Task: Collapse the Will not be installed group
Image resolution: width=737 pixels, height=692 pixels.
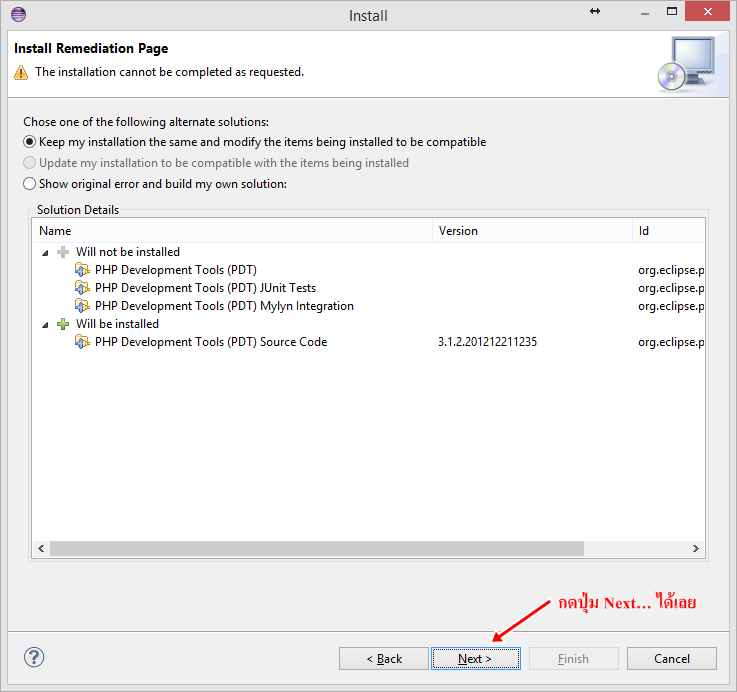Action: [45, 253]
